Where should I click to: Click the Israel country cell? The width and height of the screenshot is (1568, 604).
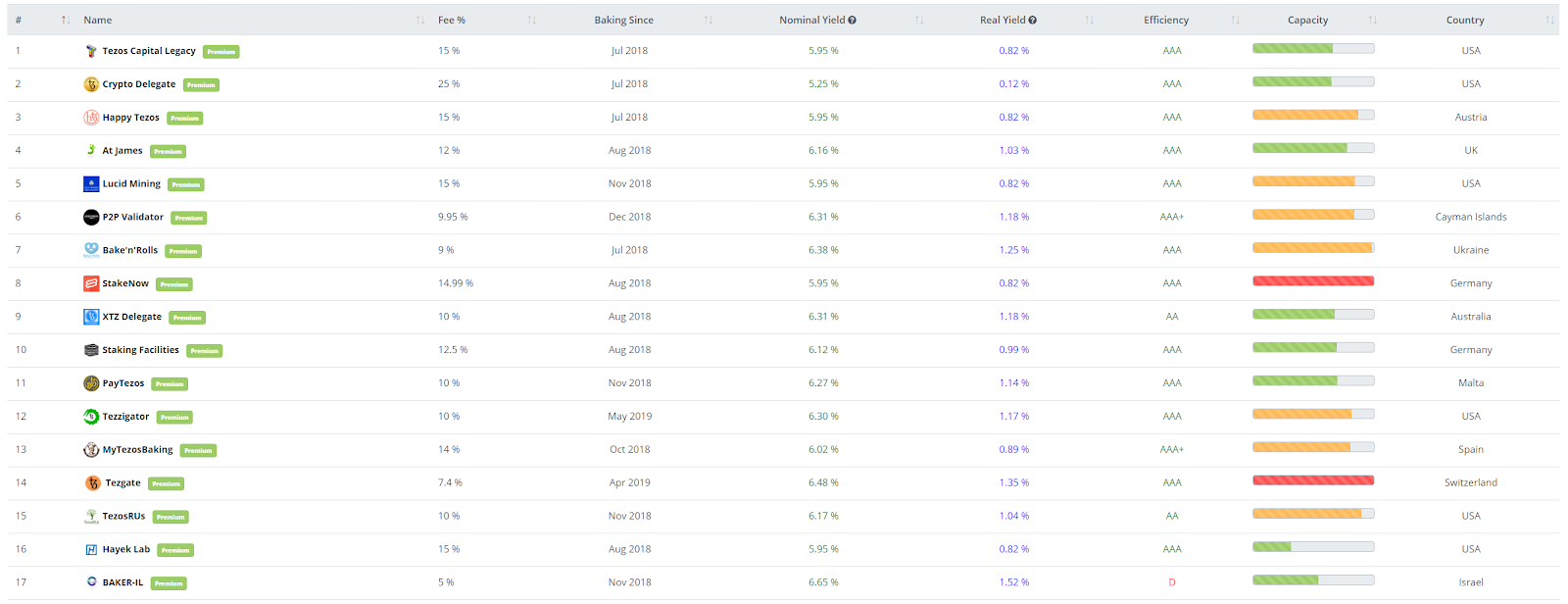(1471, 582)
